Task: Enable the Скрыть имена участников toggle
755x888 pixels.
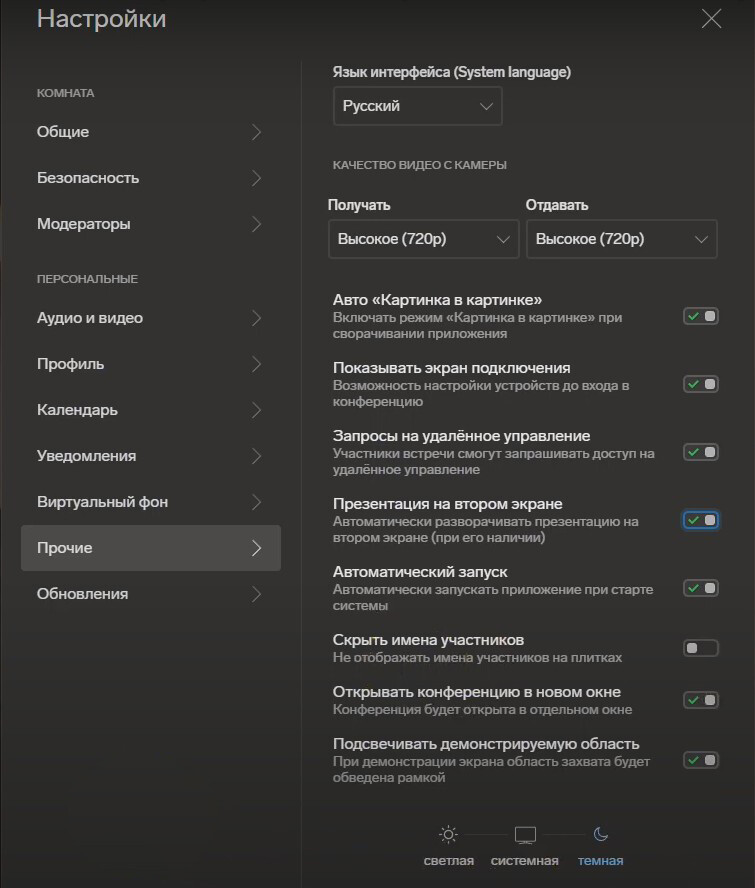Action: pos(701,648)
